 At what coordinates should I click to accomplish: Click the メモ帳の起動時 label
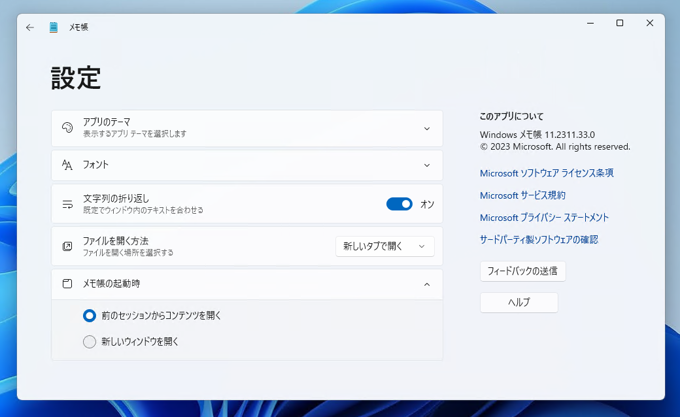click(x=111, y=284)
